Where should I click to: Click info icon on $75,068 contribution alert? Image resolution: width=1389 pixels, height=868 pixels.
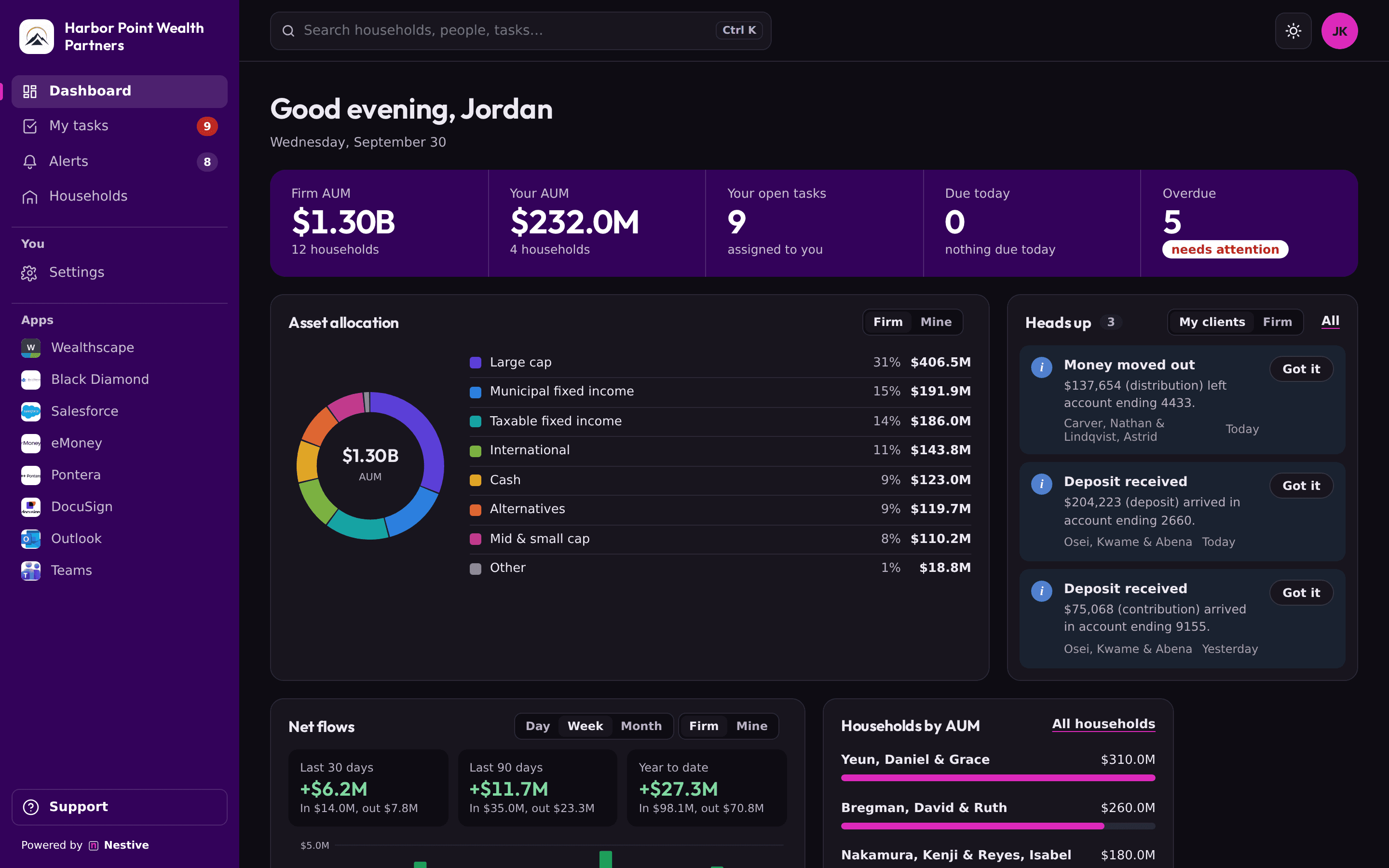(x=1041, y=590)
